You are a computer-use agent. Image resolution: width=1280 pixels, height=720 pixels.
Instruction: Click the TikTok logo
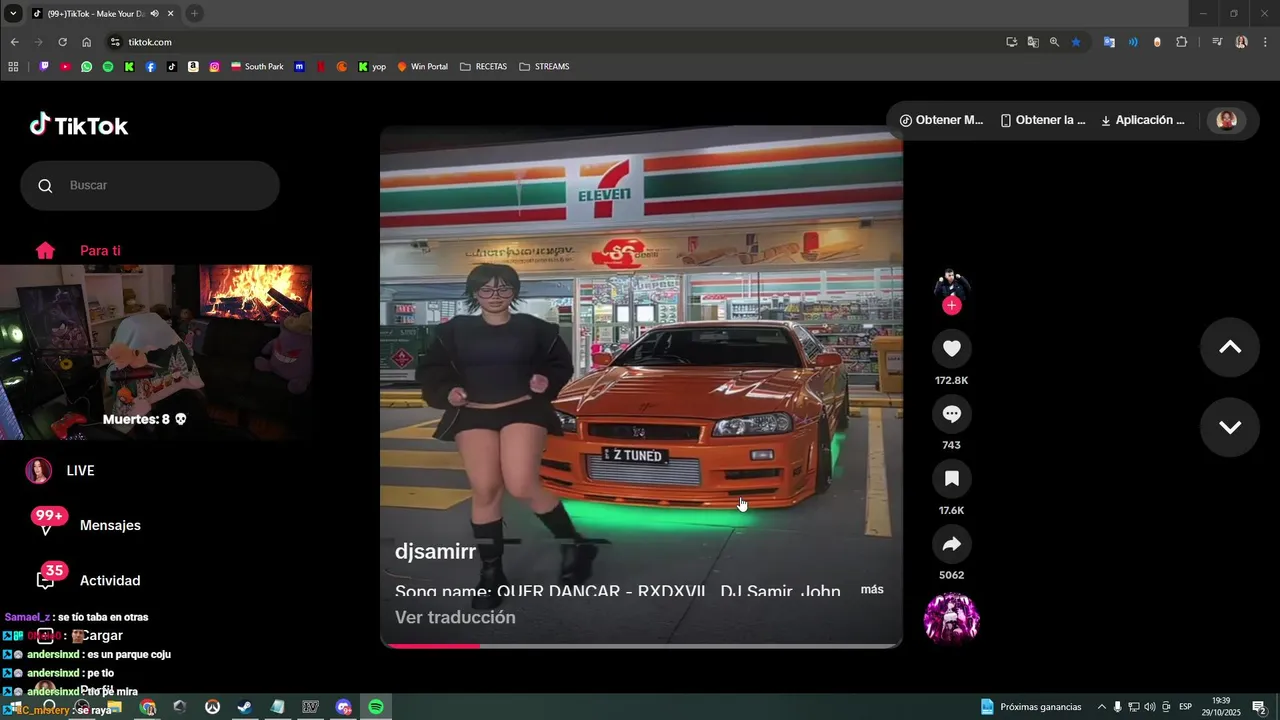click(x=79, y=125)
